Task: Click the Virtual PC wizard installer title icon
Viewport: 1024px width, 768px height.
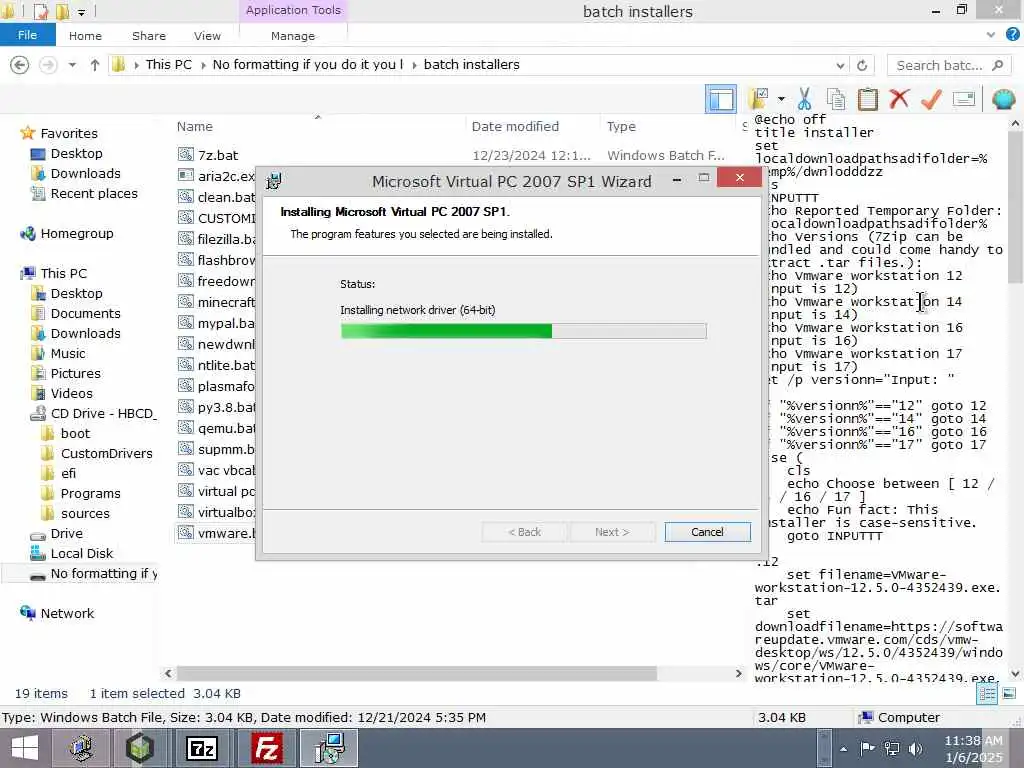Action: (x=274, y=181)
